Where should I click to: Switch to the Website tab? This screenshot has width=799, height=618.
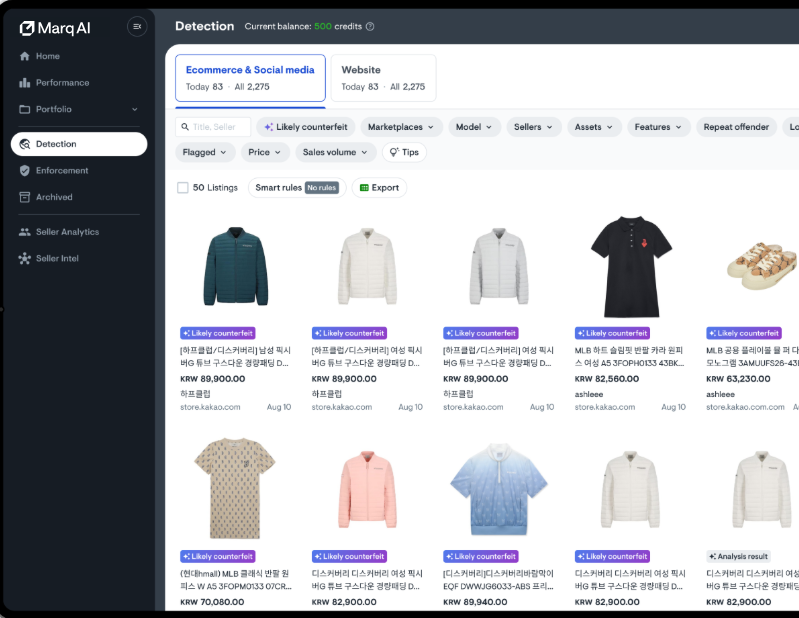pyautogui.click(x=383, y=78)
